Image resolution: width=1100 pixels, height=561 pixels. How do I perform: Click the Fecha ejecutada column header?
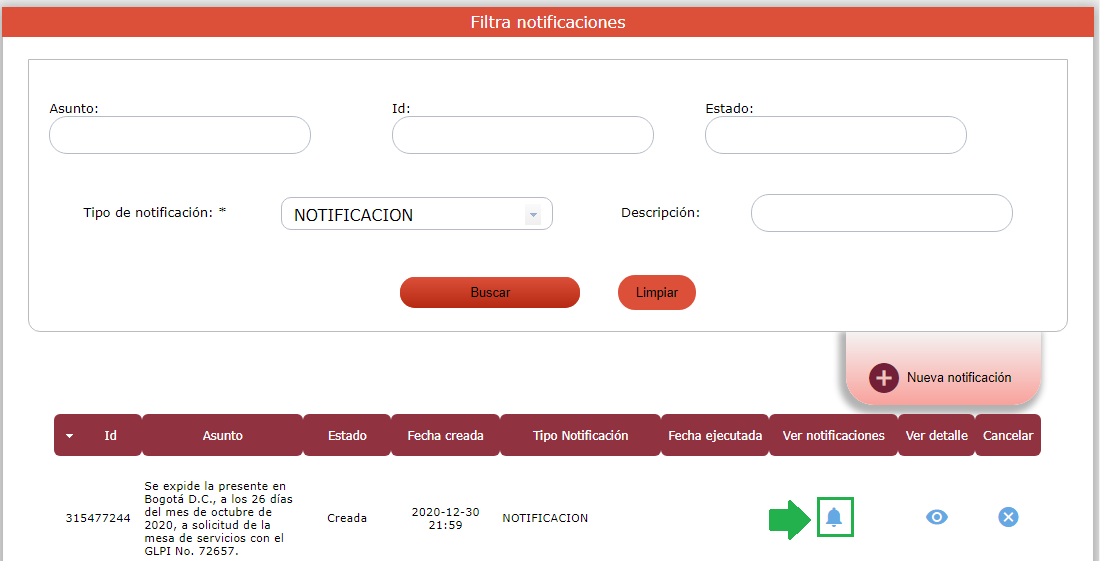pyautogui.click(x=714, y=436)
